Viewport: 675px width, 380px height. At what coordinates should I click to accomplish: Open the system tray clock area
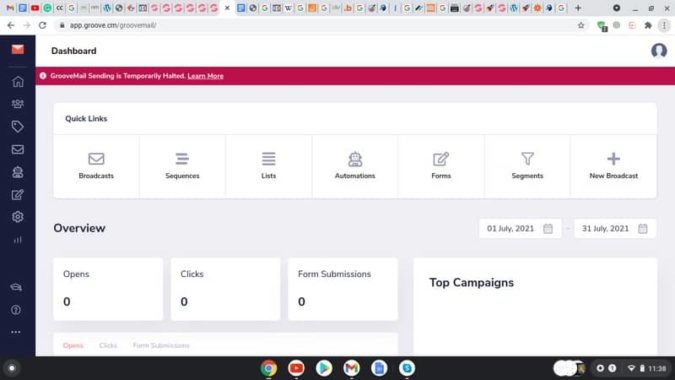pos(647,368)
